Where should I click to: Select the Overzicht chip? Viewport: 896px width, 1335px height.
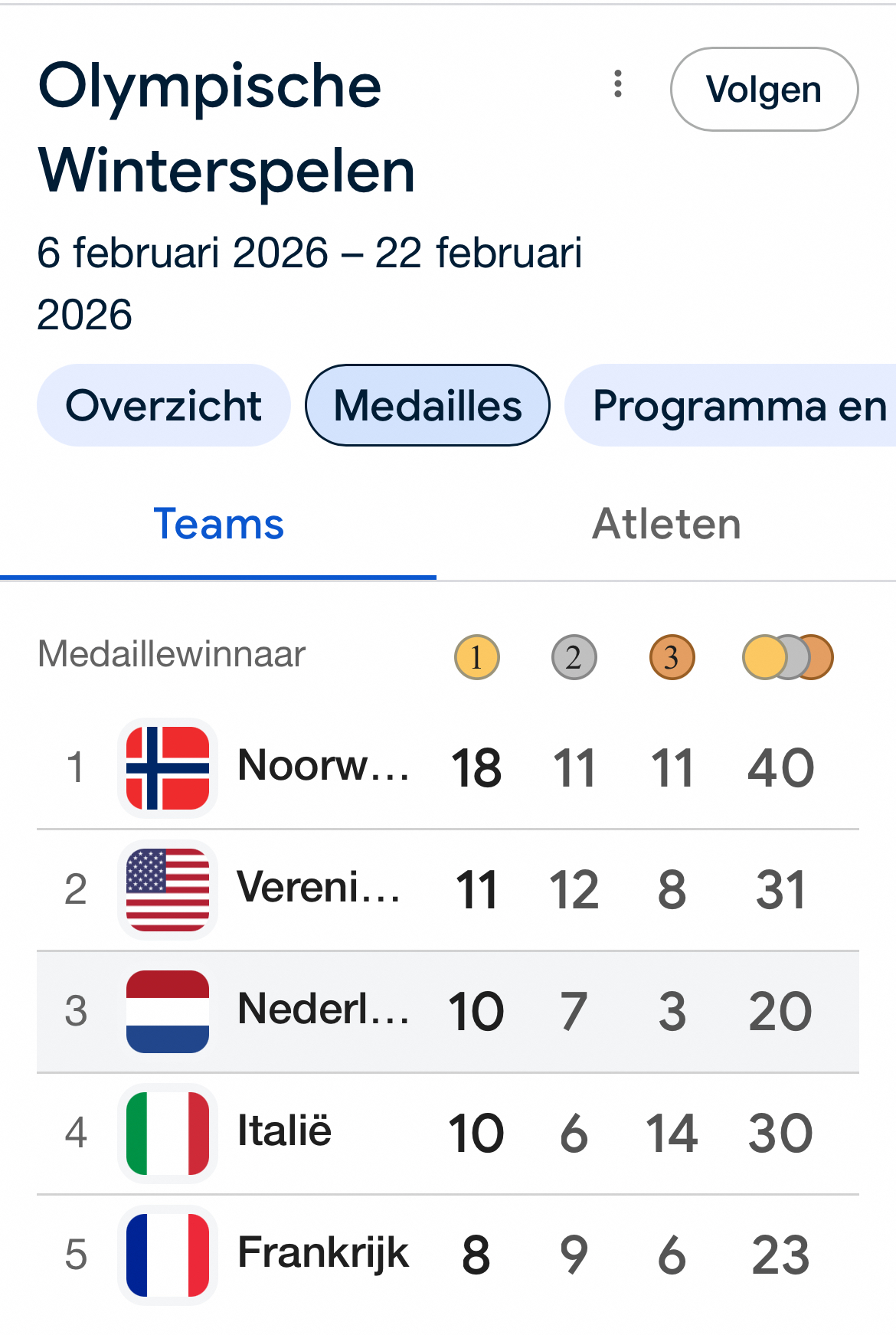pos(164,405)
